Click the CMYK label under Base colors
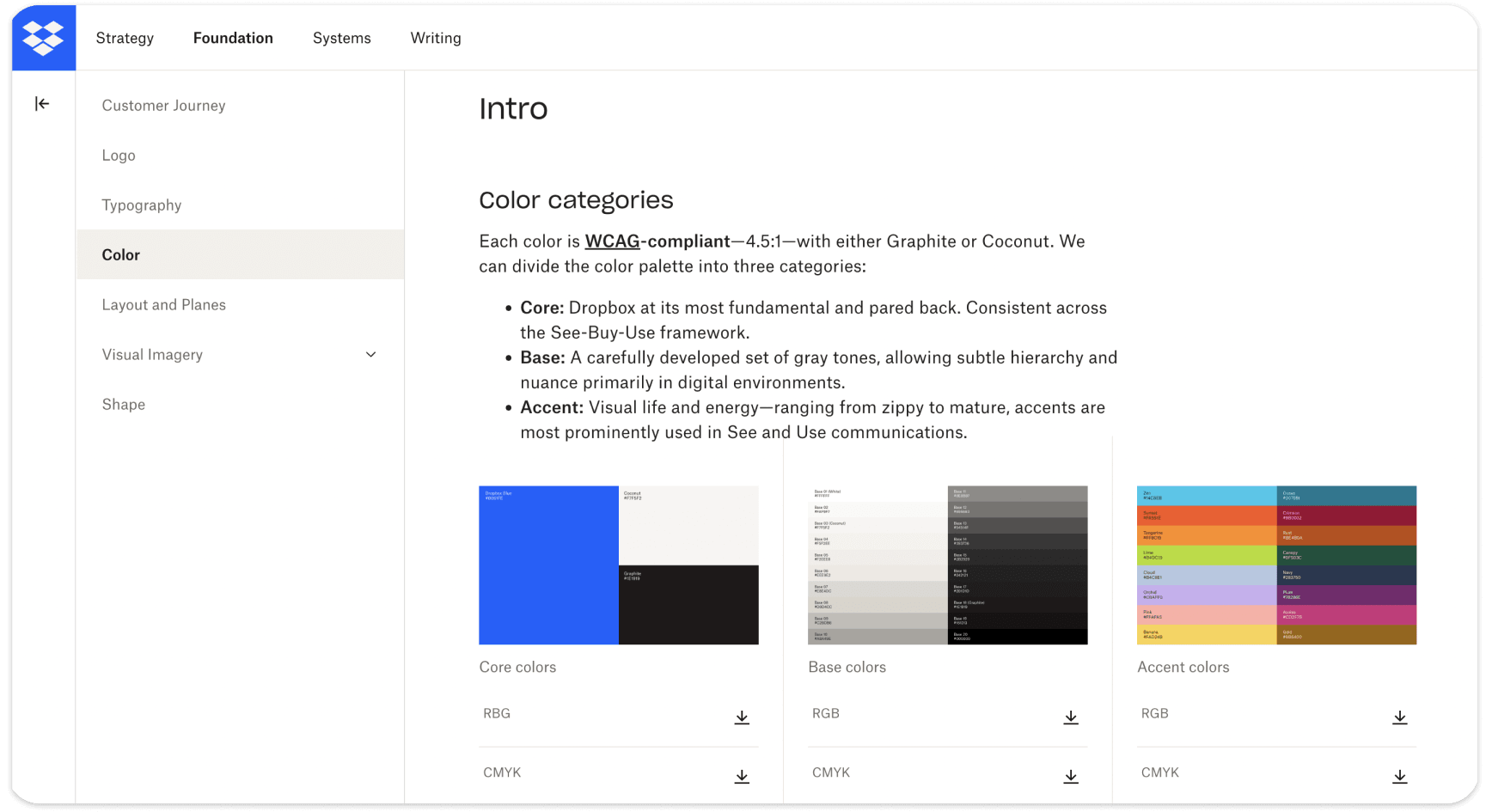Viewport: 1486px width, 812px height. click(x=831, y=772)
